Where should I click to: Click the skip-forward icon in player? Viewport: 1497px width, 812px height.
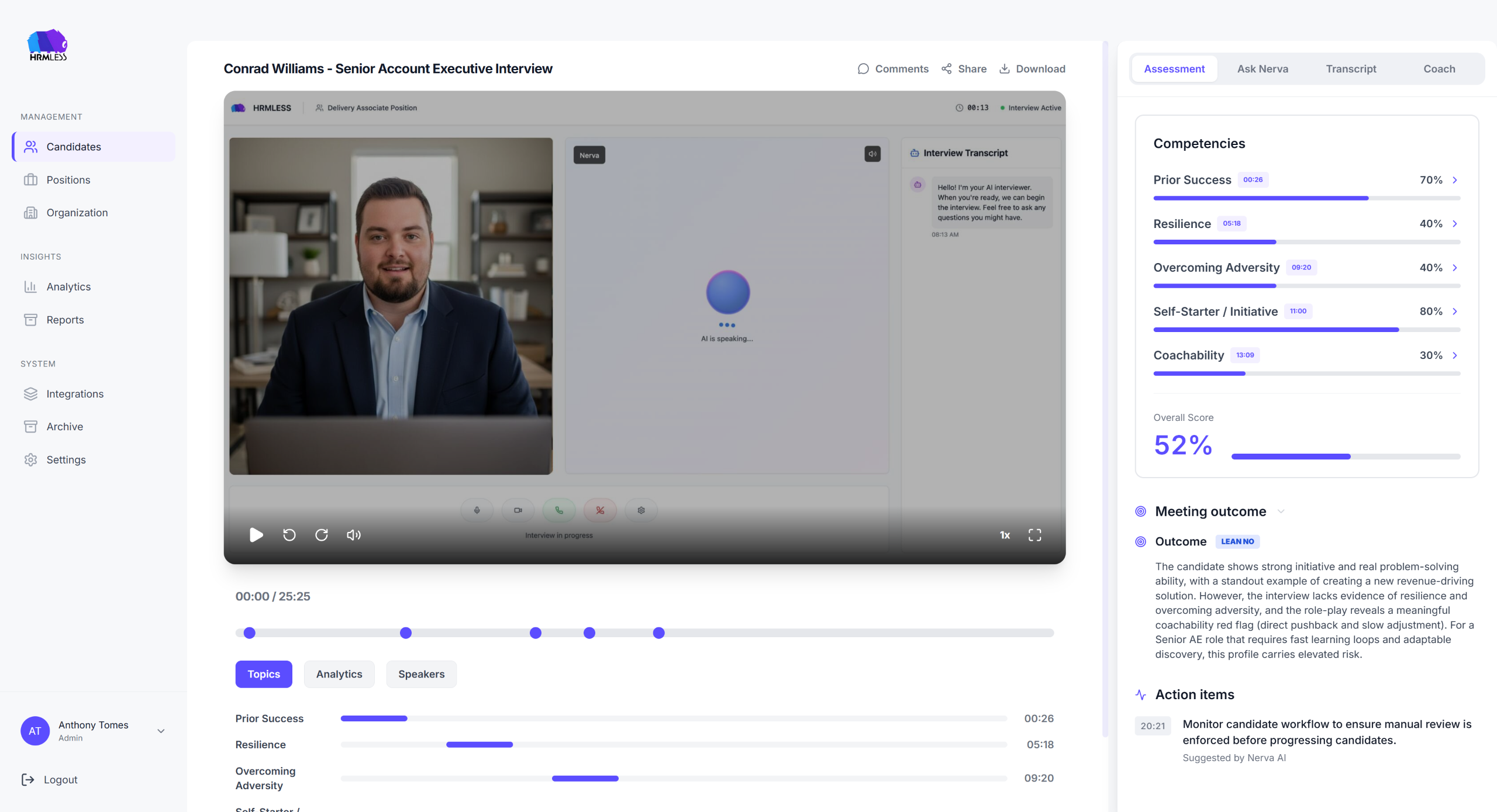pyautogui.click(x=322, y=535)
